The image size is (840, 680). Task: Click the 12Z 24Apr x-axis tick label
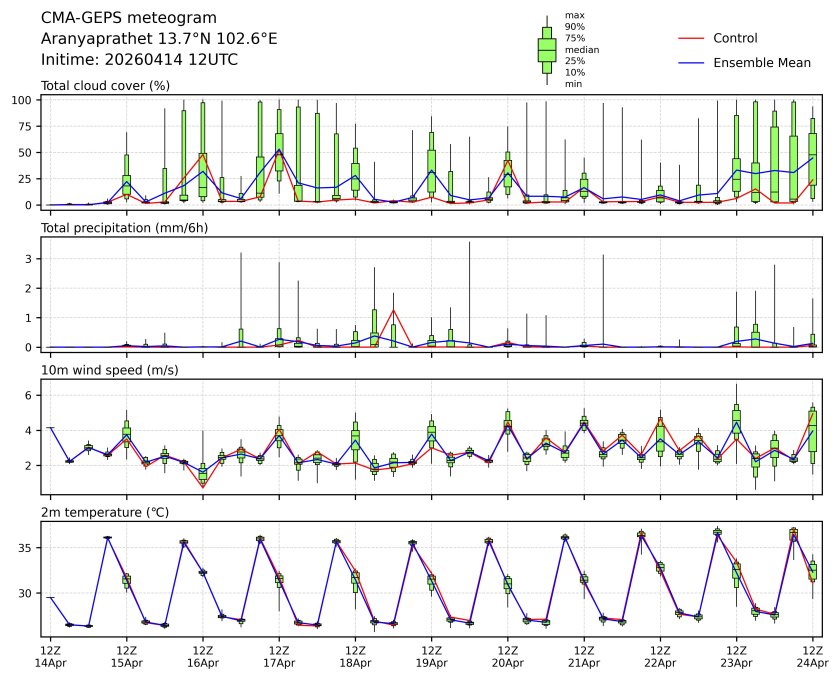(x=812, y=656)
